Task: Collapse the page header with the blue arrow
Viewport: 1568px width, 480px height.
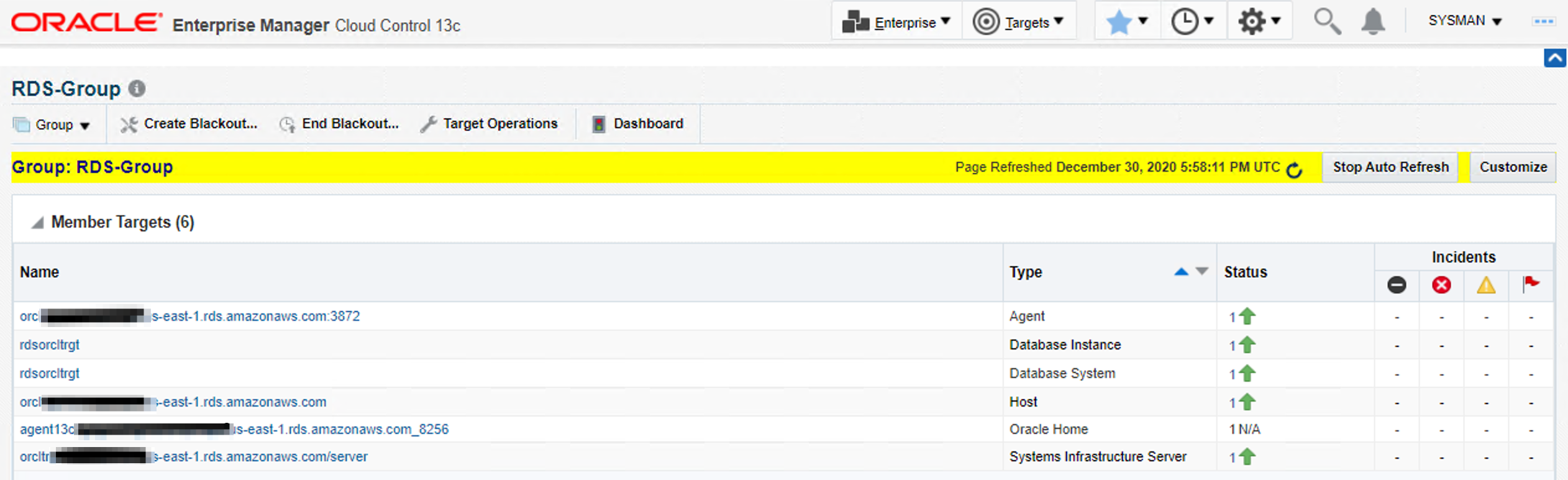Action: (x=1555, y=58)
